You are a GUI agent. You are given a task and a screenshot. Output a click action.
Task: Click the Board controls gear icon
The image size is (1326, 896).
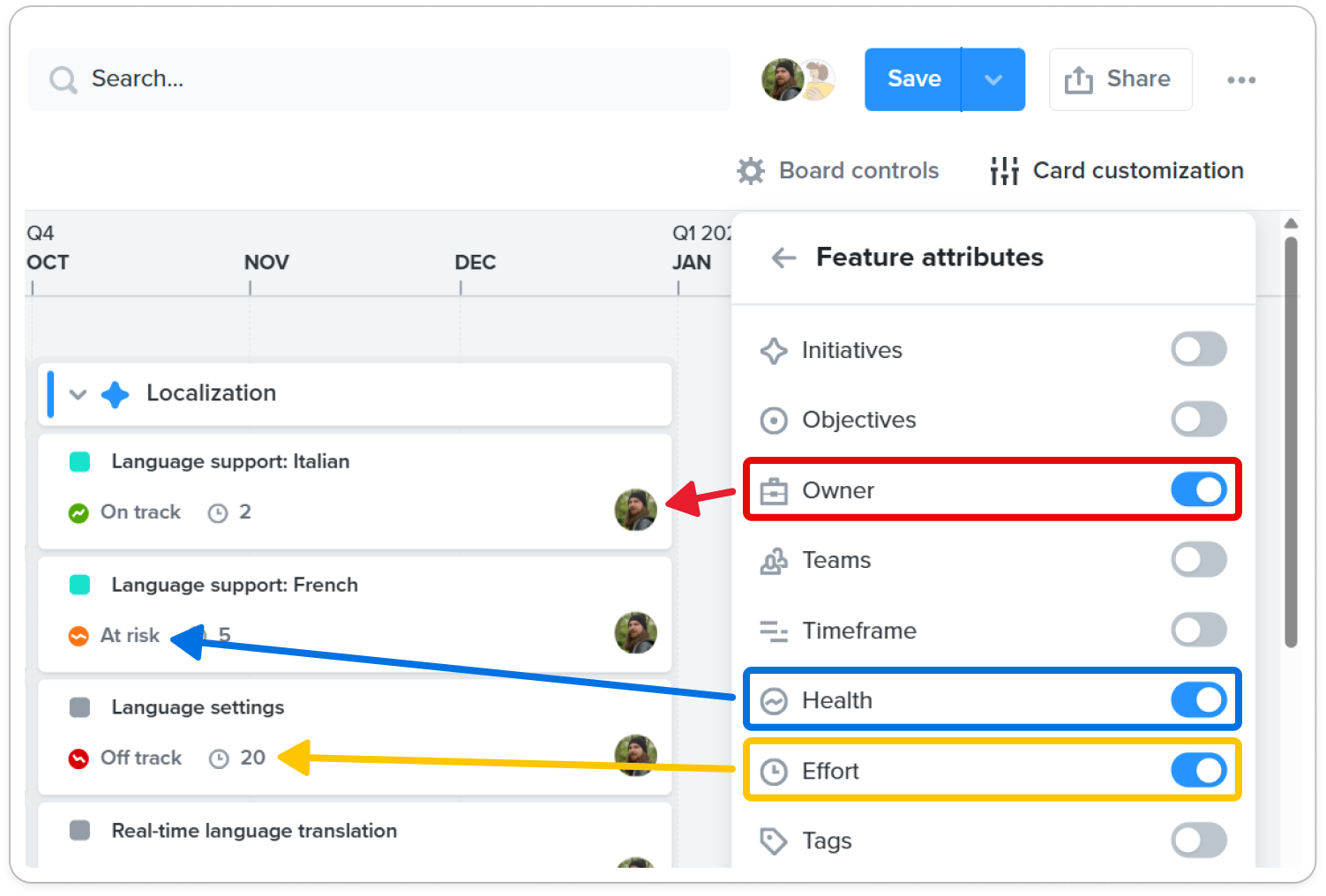point(751,170)
